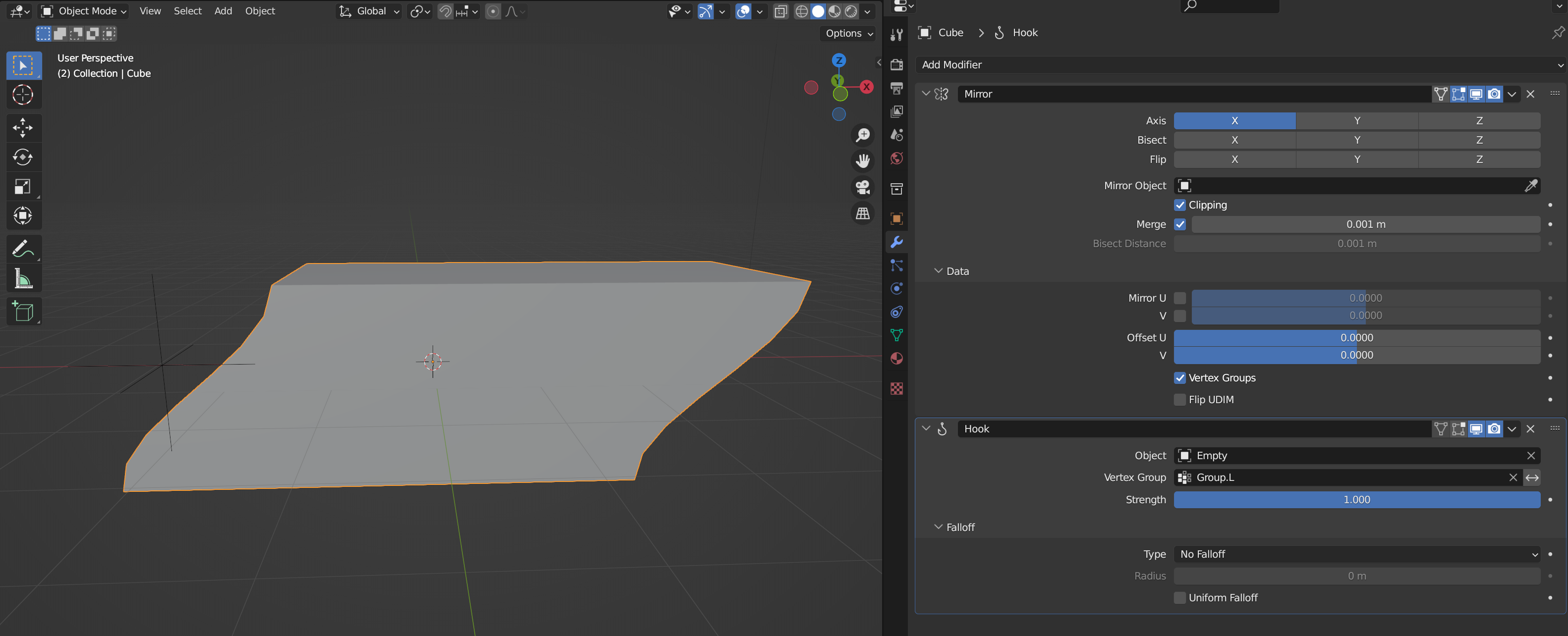Clear the Hook Object Empty field
The width and height of the screenshot is (1568, 636).
pyautogui.click(x=1531, y=456)
